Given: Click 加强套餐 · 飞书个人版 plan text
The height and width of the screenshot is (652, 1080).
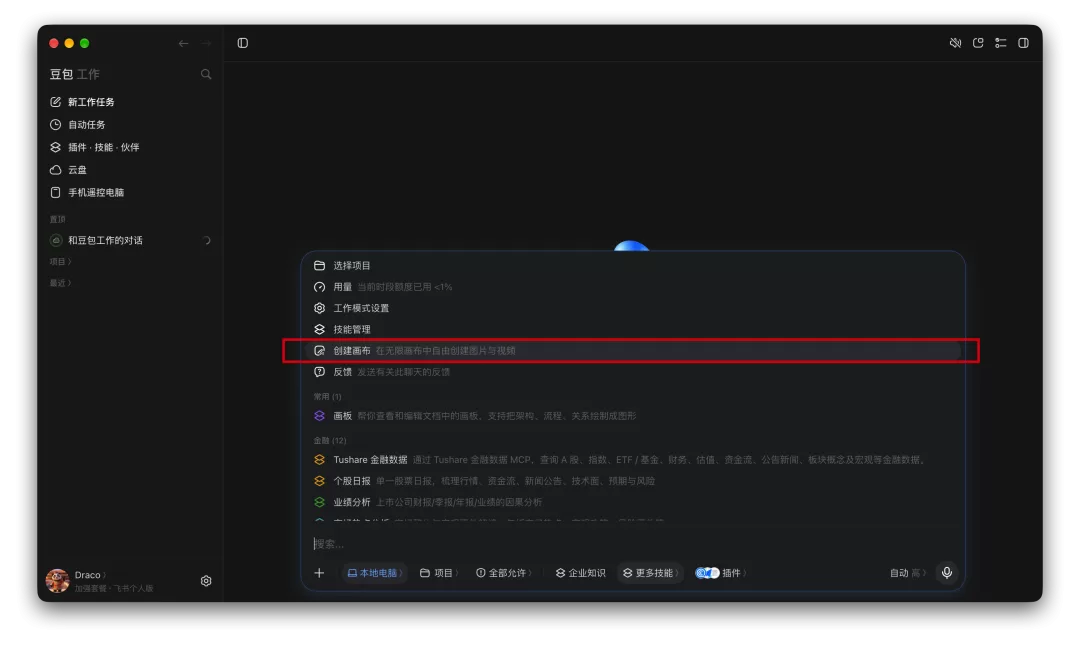Looking at the screenshot, I should (114, 589).
